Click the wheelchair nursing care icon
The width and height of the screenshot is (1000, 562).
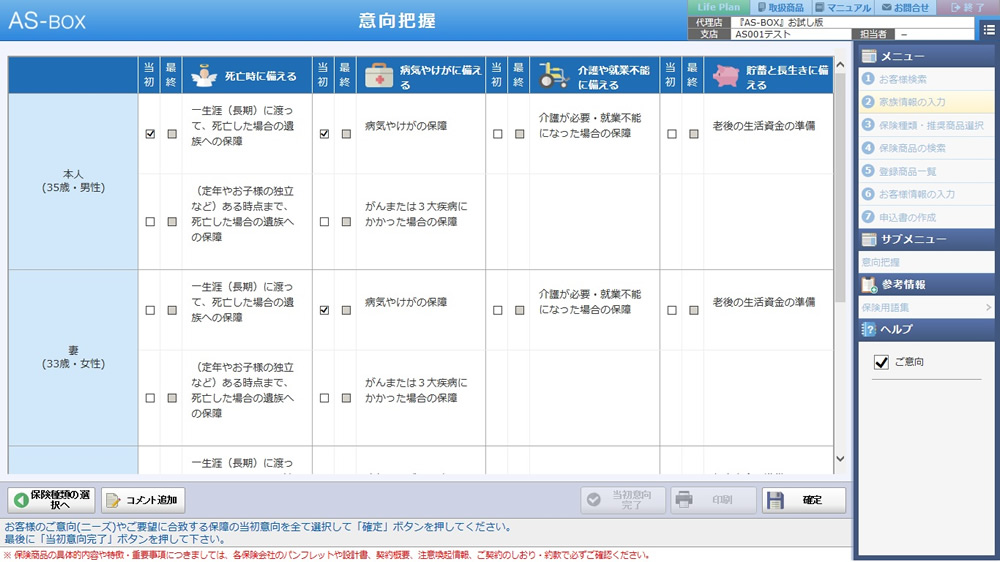(x=553, y=75)
